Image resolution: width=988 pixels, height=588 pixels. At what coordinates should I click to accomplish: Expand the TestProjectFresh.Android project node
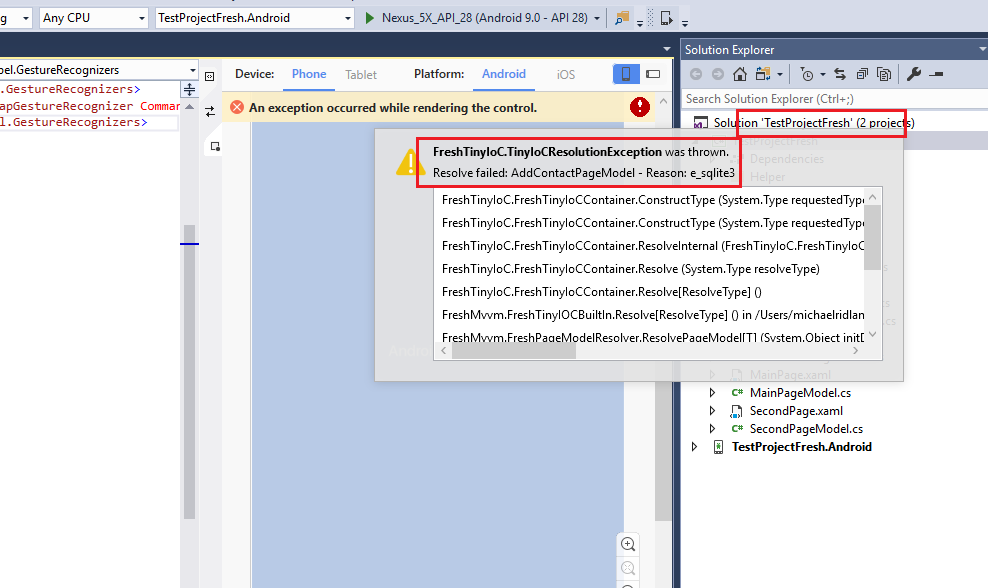coord(695,447)
